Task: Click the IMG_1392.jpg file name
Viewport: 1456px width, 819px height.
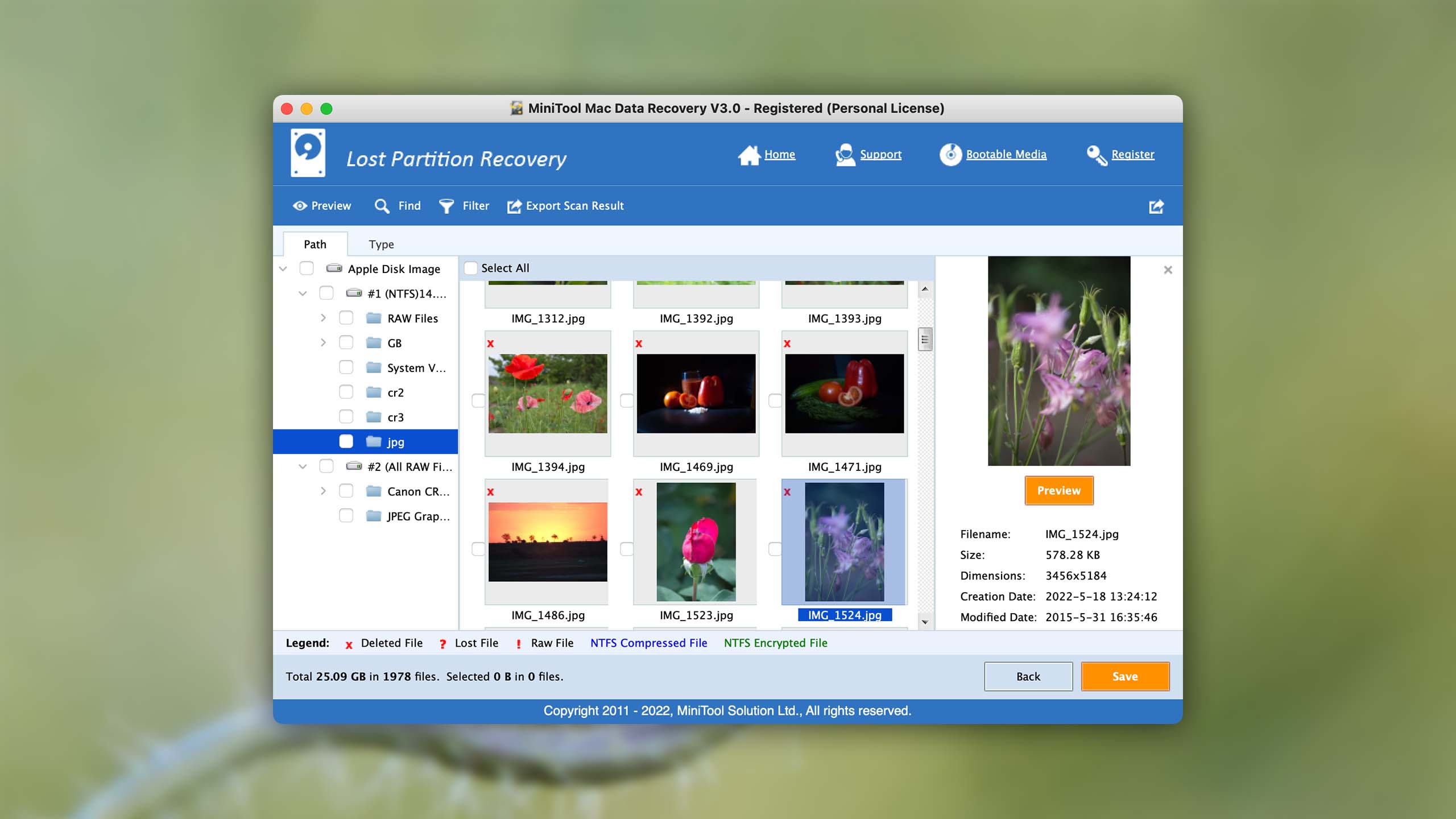Action: click(696, 318)
